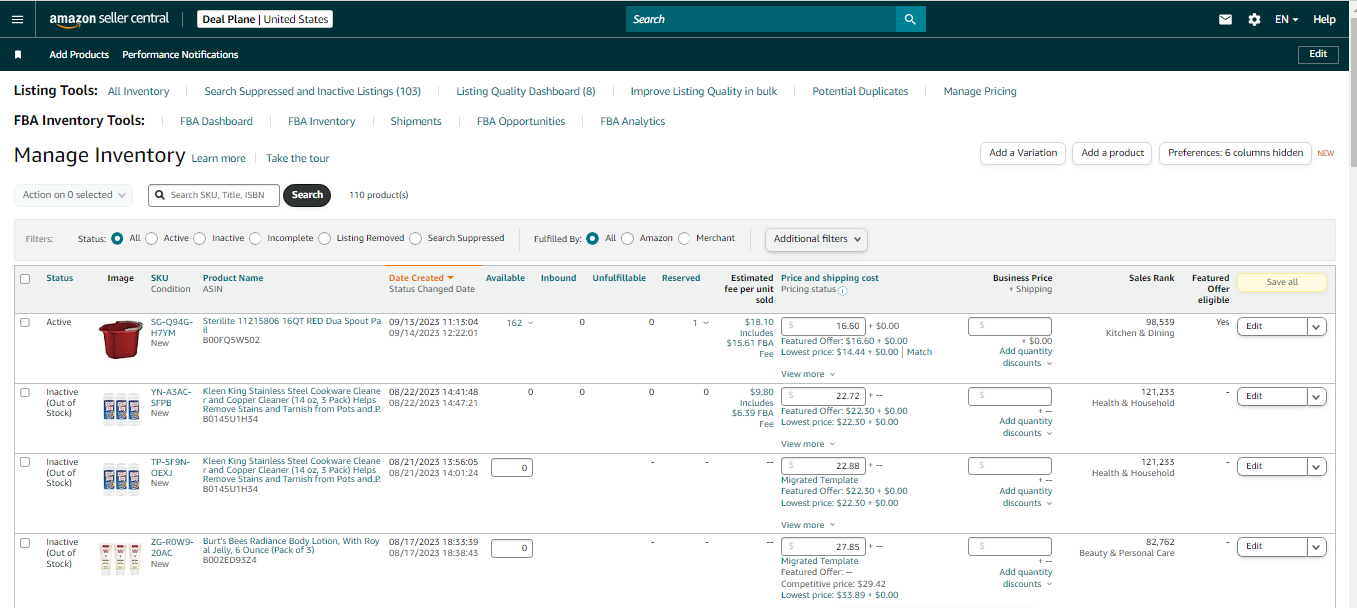Expand Reserved 1 chevron for Sterilite row
Viewport: 1357px width, 608px height.
705,323
